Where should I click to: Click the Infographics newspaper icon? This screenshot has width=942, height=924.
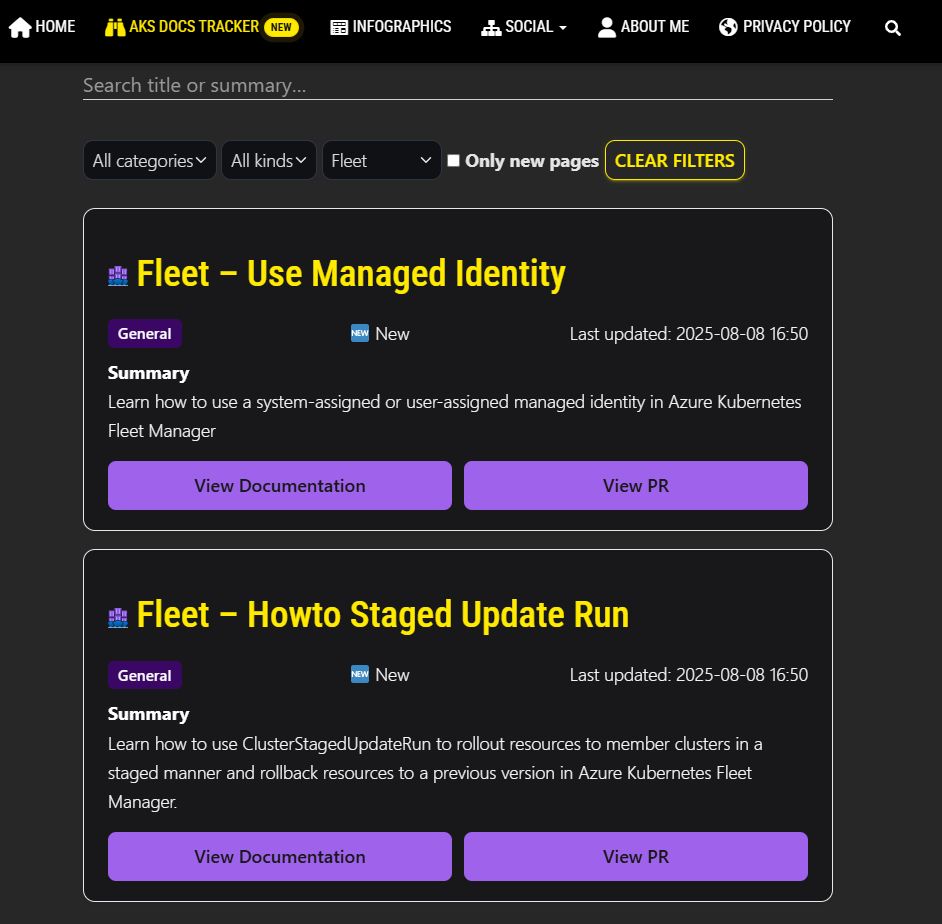pyautogui.click(x=339, y=28)
